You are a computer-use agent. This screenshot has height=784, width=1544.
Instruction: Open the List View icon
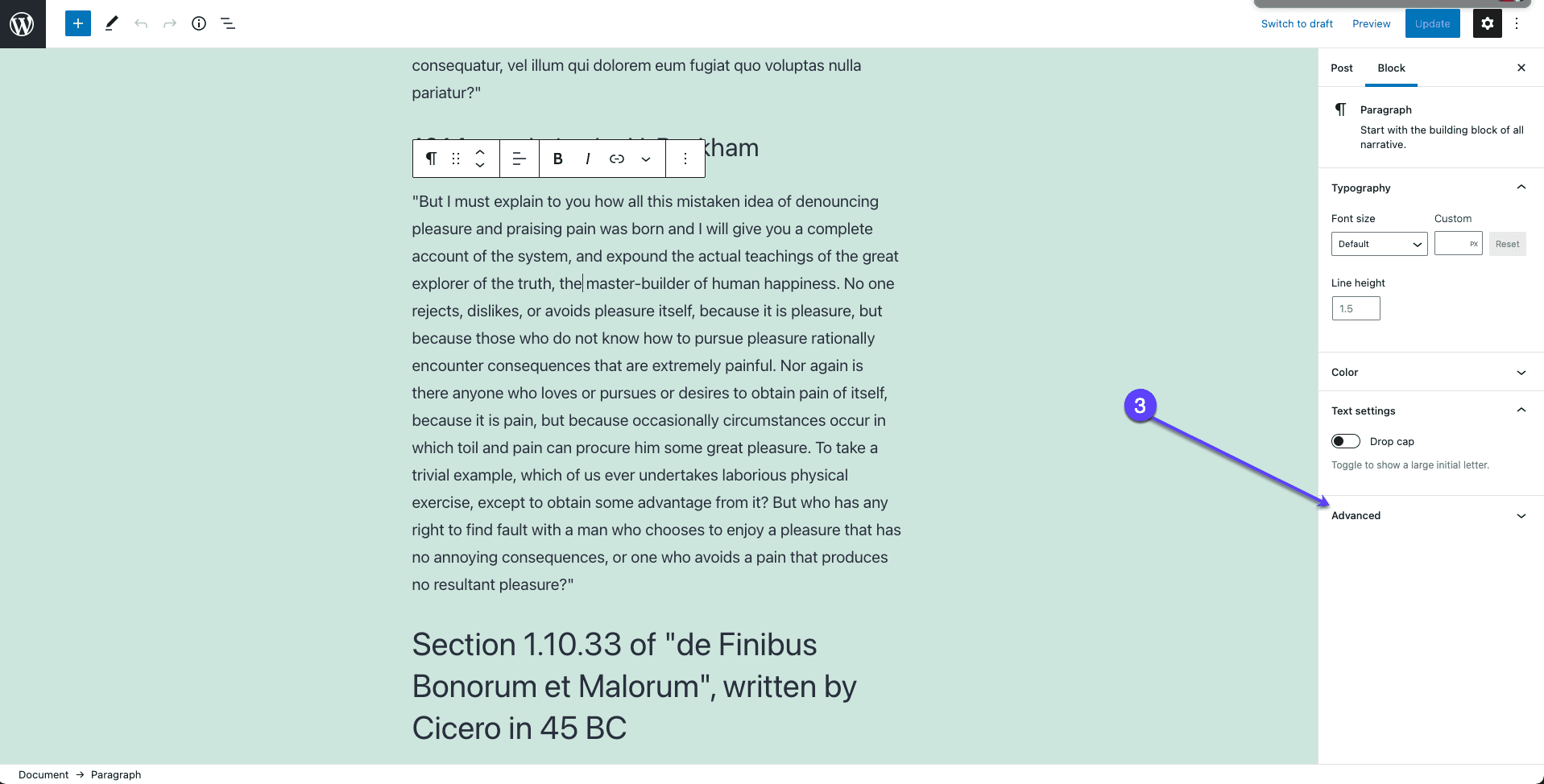point(228,23)
